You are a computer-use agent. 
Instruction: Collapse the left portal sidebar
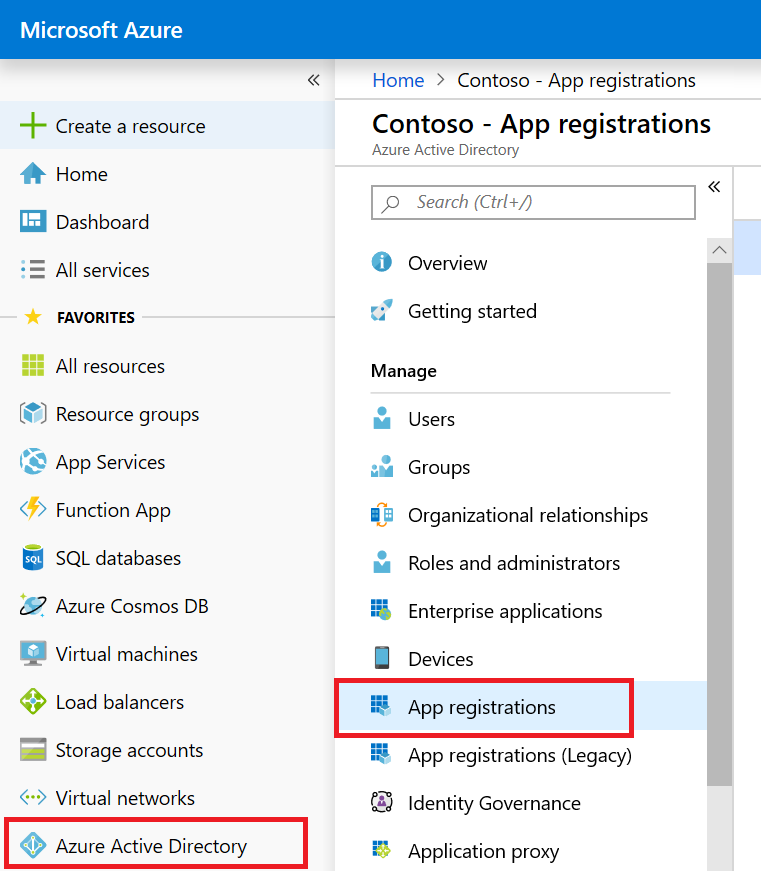(314, 80)
